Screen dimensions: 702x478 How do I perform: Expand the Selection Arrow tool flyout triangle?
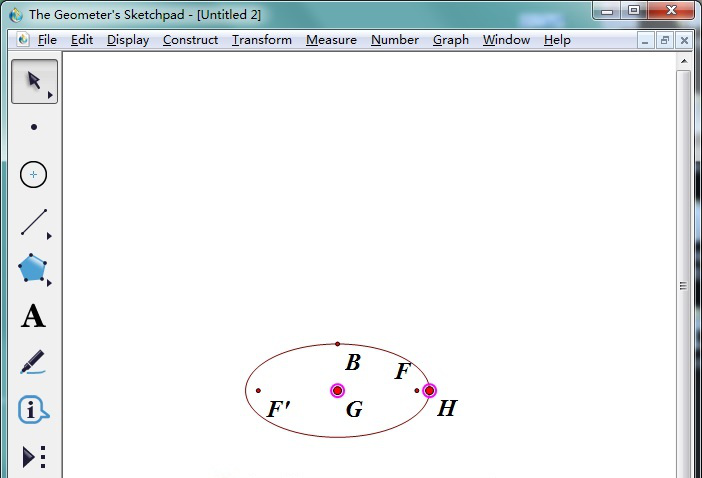pyautogui.click(x=50, y=95)
